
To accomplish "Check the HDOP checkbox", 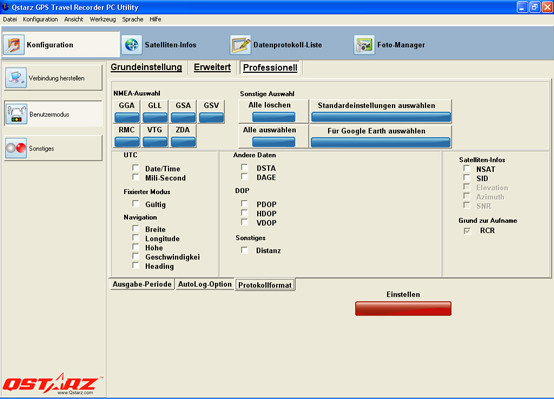I will click(244, 213).
